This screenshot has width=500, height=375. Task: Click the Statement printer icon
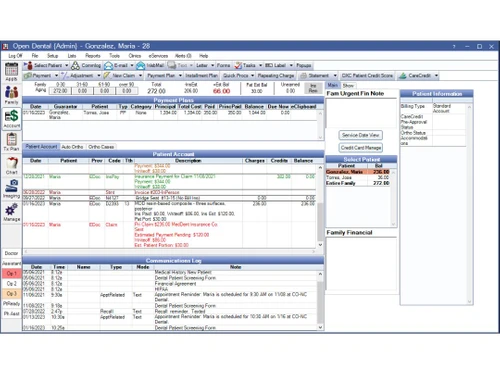(x=303, y=76)
